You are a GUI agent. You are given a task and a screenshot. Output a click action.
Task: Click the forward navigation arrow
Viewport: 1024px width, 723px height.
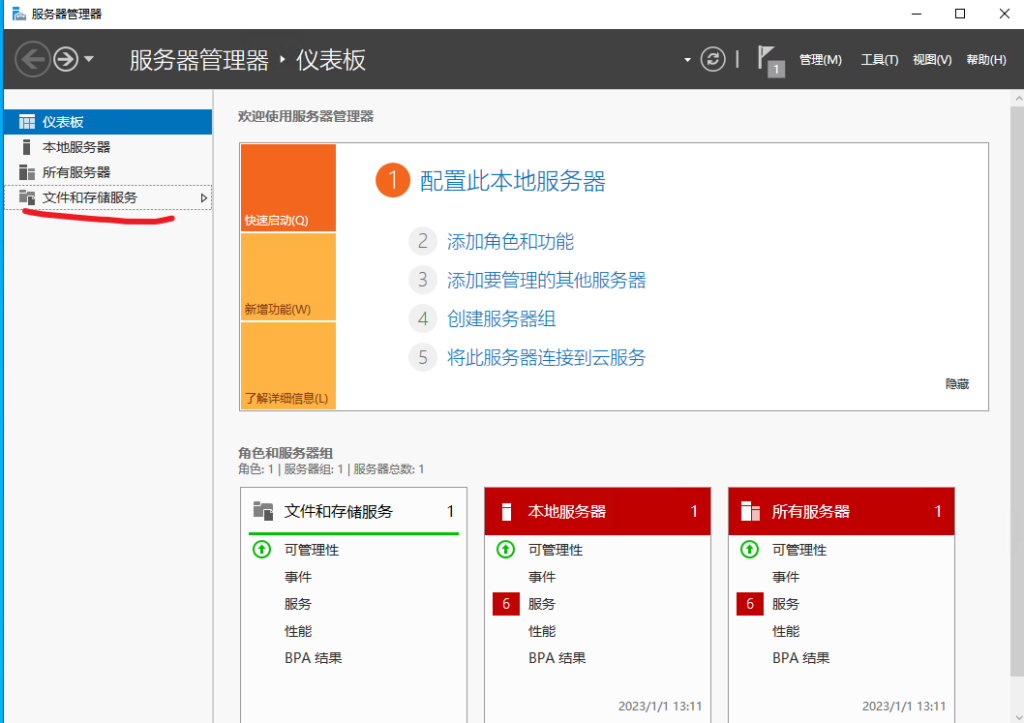tap(66, 60)
